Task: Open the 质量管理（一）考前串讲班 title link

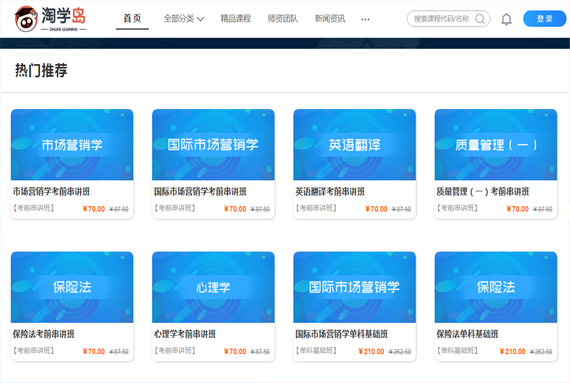Action: click(x=483, y=192)
